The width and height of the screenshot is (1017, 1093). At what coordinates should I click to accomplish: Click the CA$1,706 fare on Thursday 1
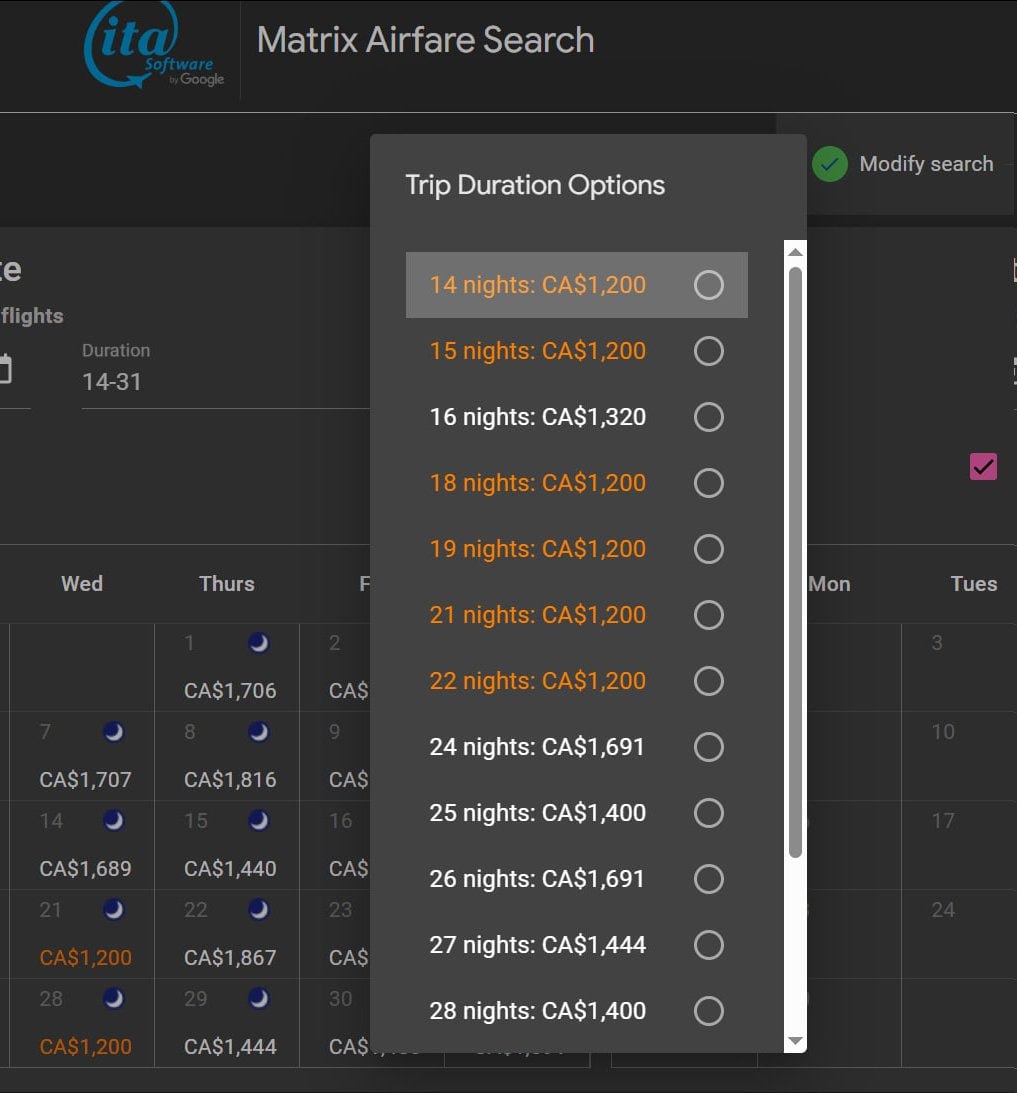230,691
